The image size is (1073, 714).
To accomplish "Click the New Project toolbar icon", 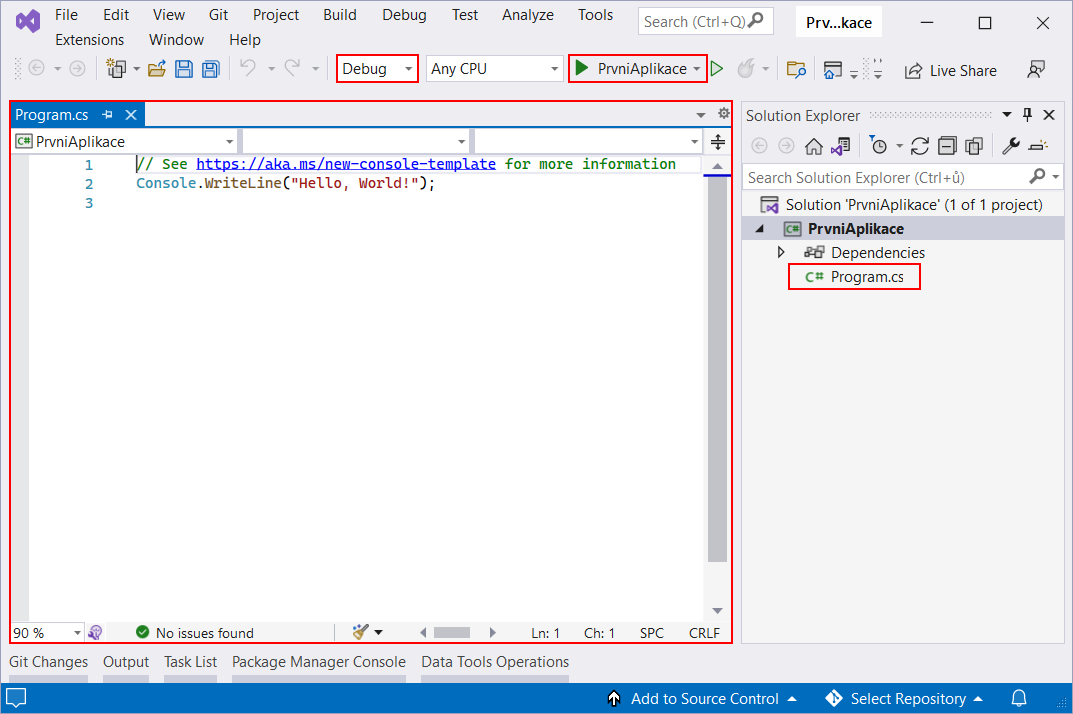I will pos(116,68).
